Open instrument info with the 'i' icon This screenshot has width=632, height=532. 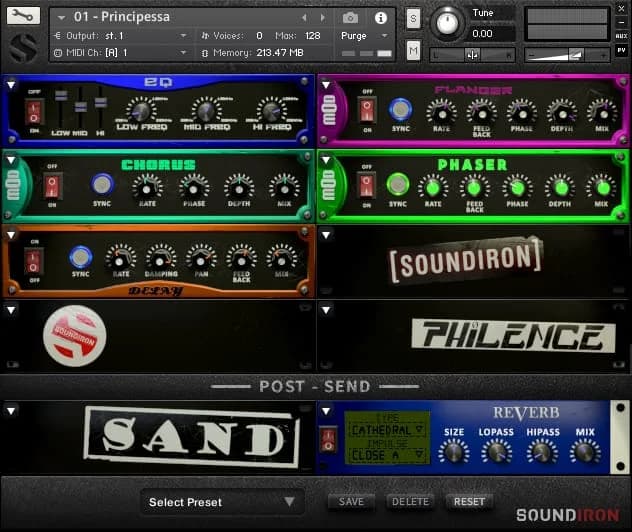380,18
